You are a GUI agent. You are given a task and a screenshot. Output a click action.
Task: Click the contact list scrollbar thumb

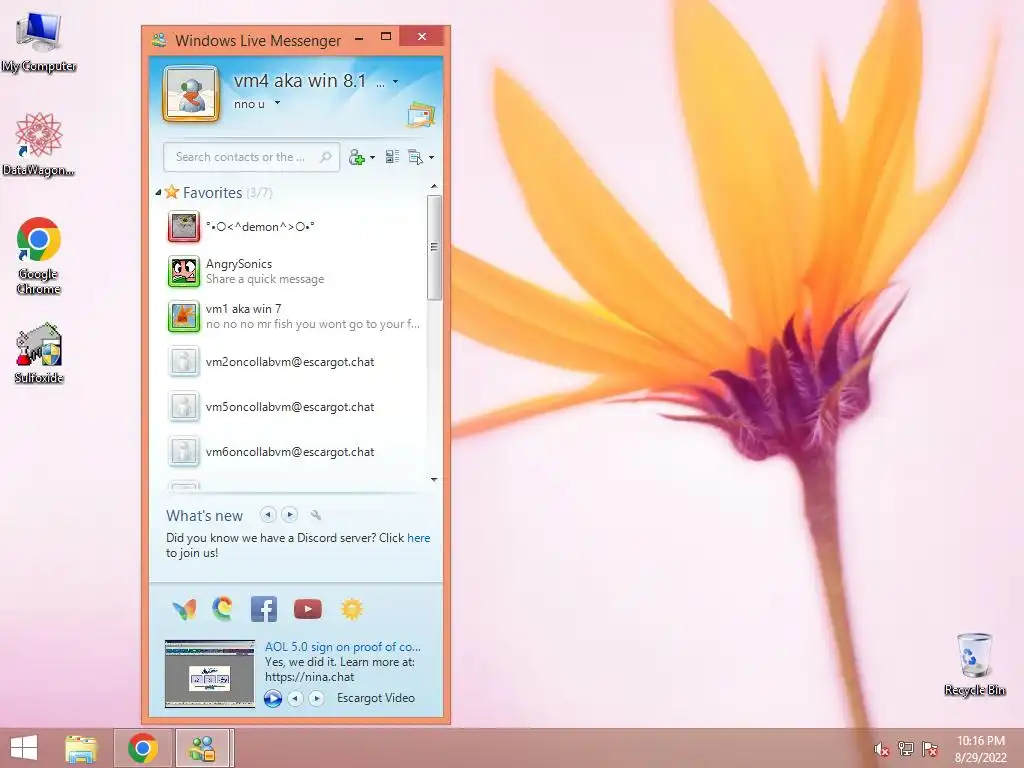[x=434, y=247]
